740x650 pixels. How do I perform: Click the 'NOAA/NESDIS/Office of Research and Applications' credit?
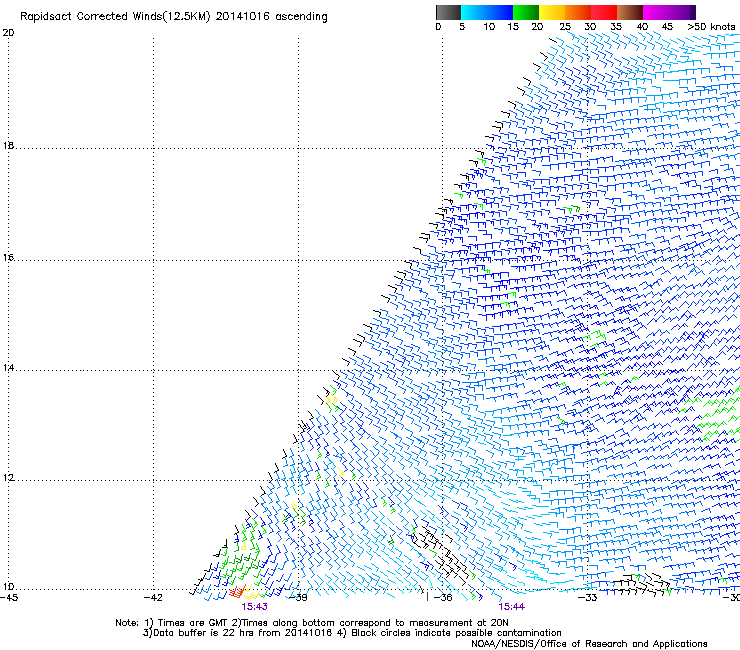point(589,644)
